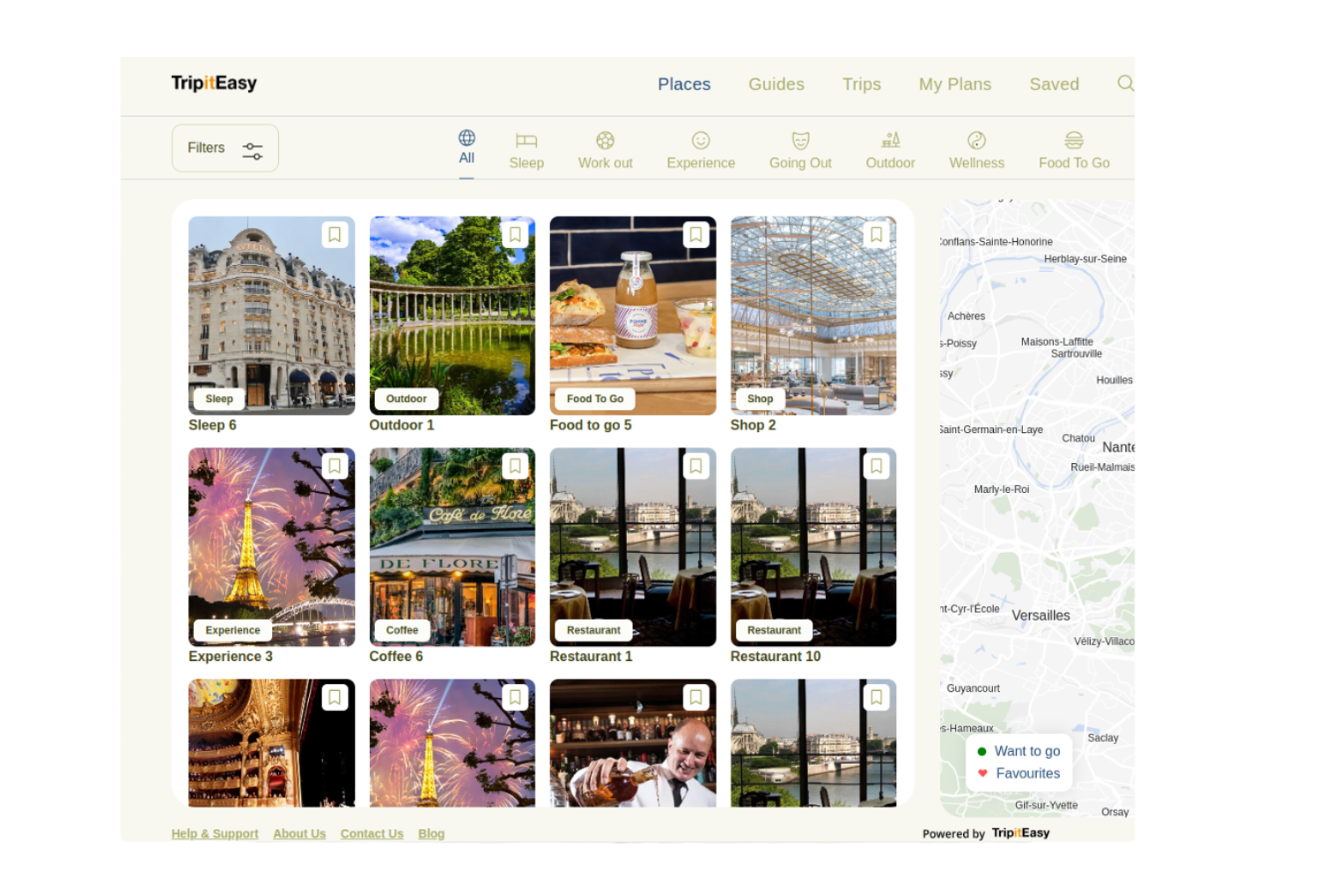Viewport: 1324px width, 896px height.
Task: Follow the Contact Us link
Action: tap(371, 834)
